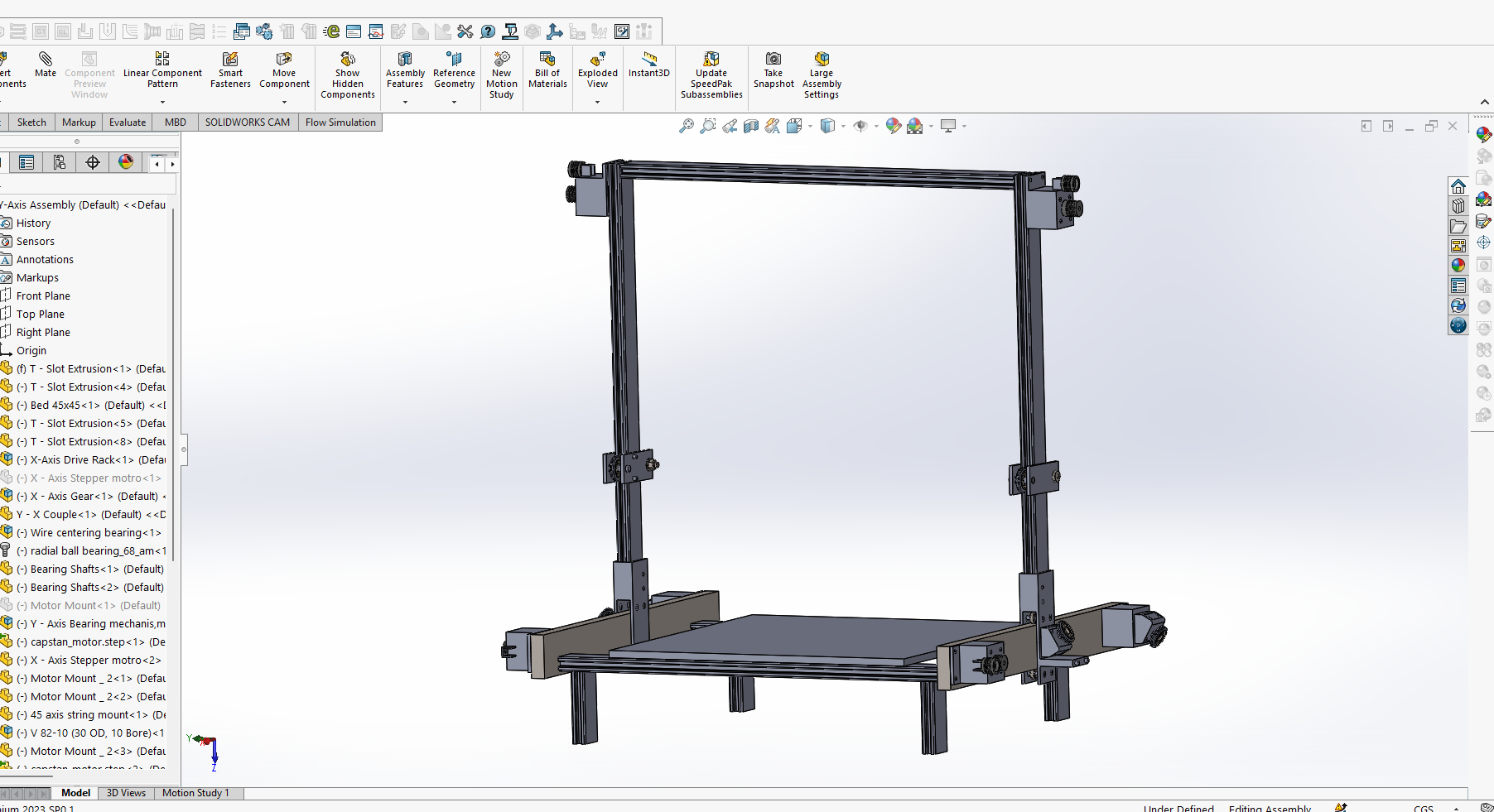
Task: Click Zoom to Fit in view toolbar
Action: click(x=687, y=126)
